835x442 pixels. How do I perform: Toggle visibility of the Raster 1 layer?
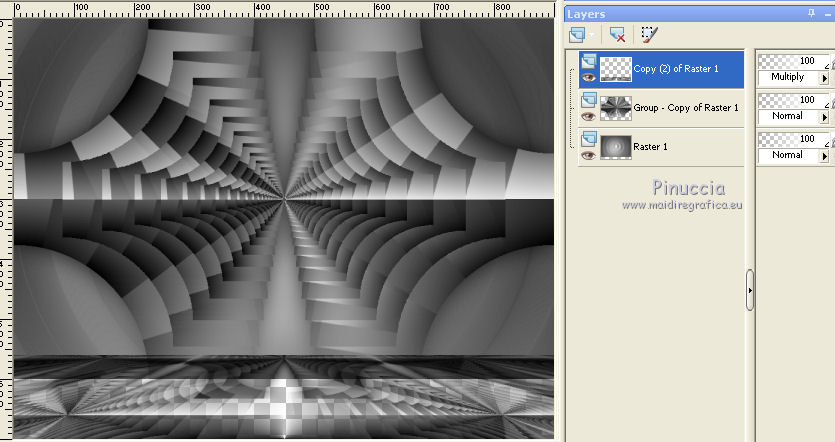(x=588, y=155)
